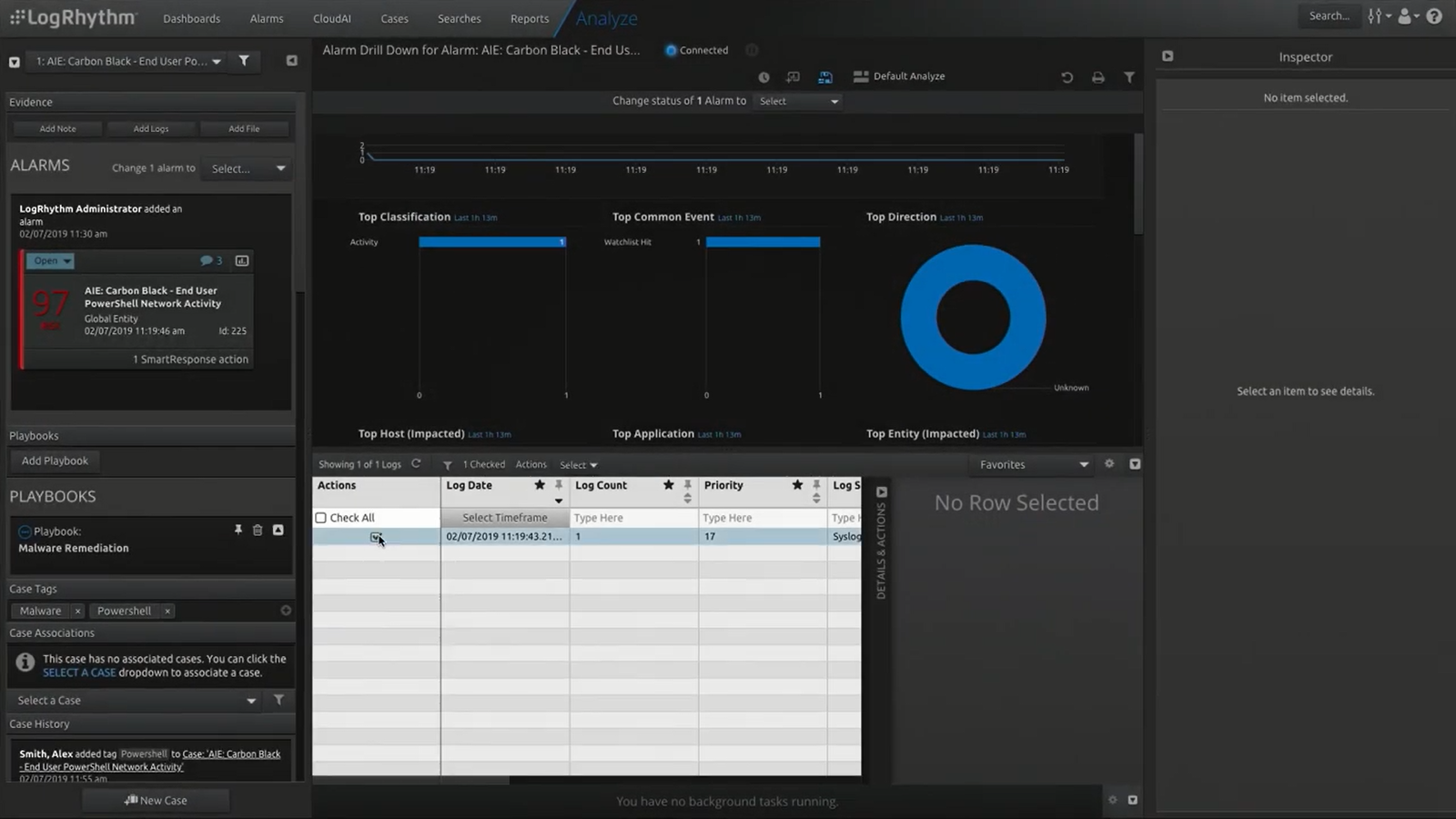Viewport: 1456px width, 819px height.
Task: Open the Actions Select dropdown
Action: [x=579, y=465]
